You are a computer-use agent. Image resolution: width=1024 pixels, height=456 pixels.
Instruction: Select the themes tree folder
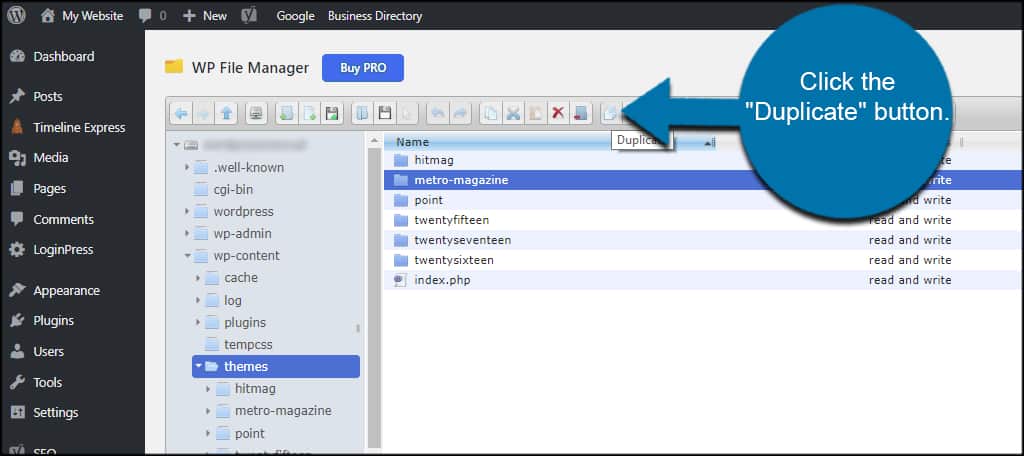coord(276,366)
